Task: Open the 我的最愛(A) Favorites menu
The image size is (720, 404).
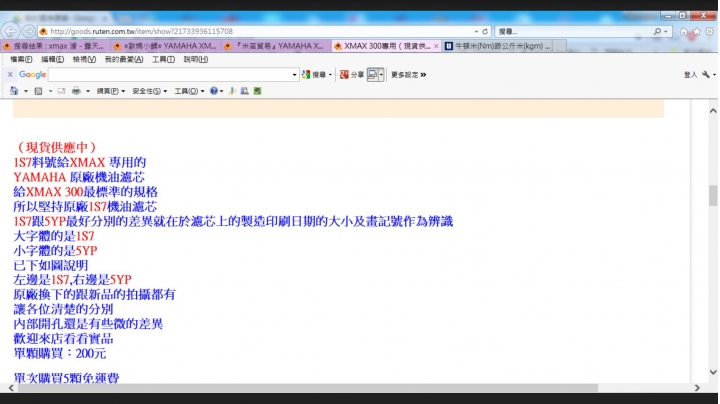Action: (x=124, y=59)
